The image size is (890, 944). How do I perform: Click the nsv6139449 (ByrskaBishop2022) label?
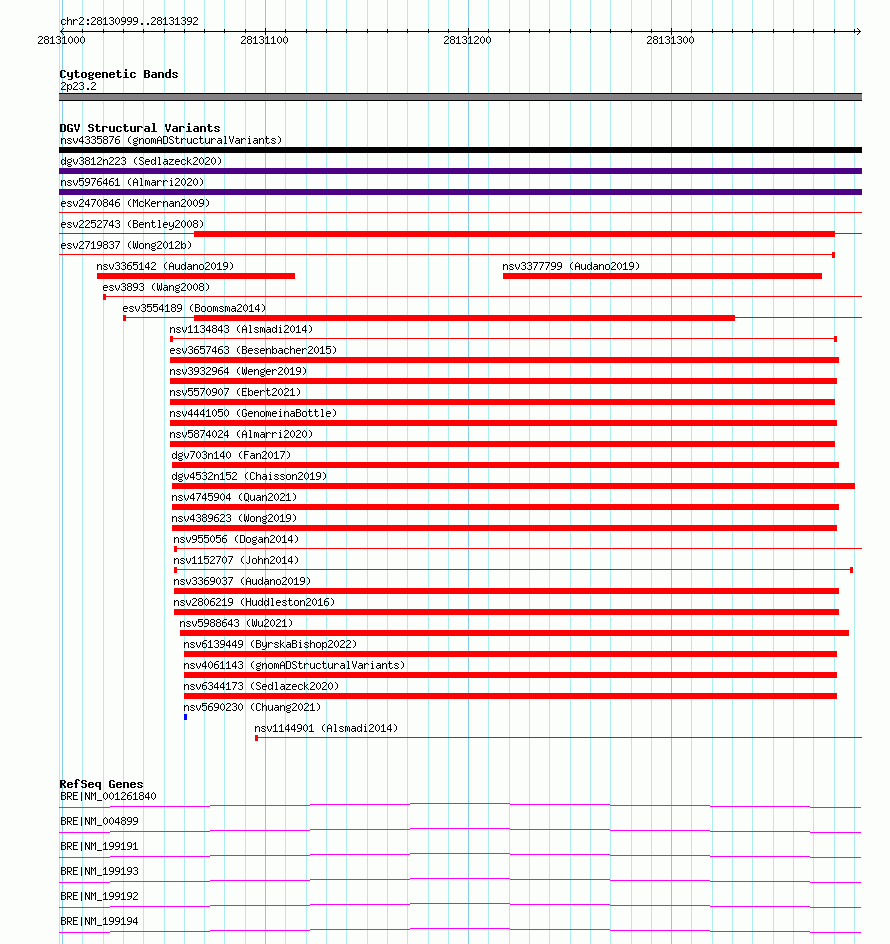(x=270, y=645)
